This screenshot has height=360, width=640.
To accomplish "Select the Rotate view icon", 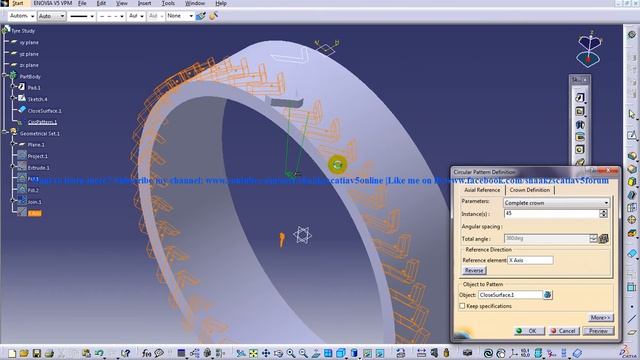I will coord(278,353).
